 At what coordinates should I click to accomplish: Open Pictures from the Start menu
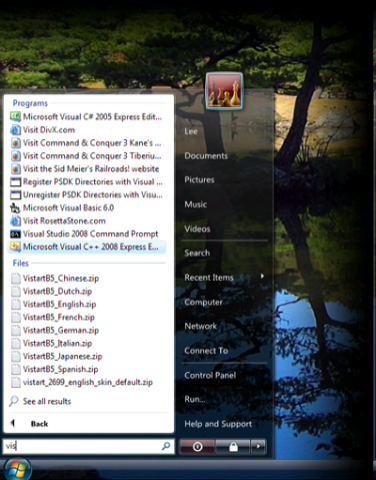tap(199, 180)
